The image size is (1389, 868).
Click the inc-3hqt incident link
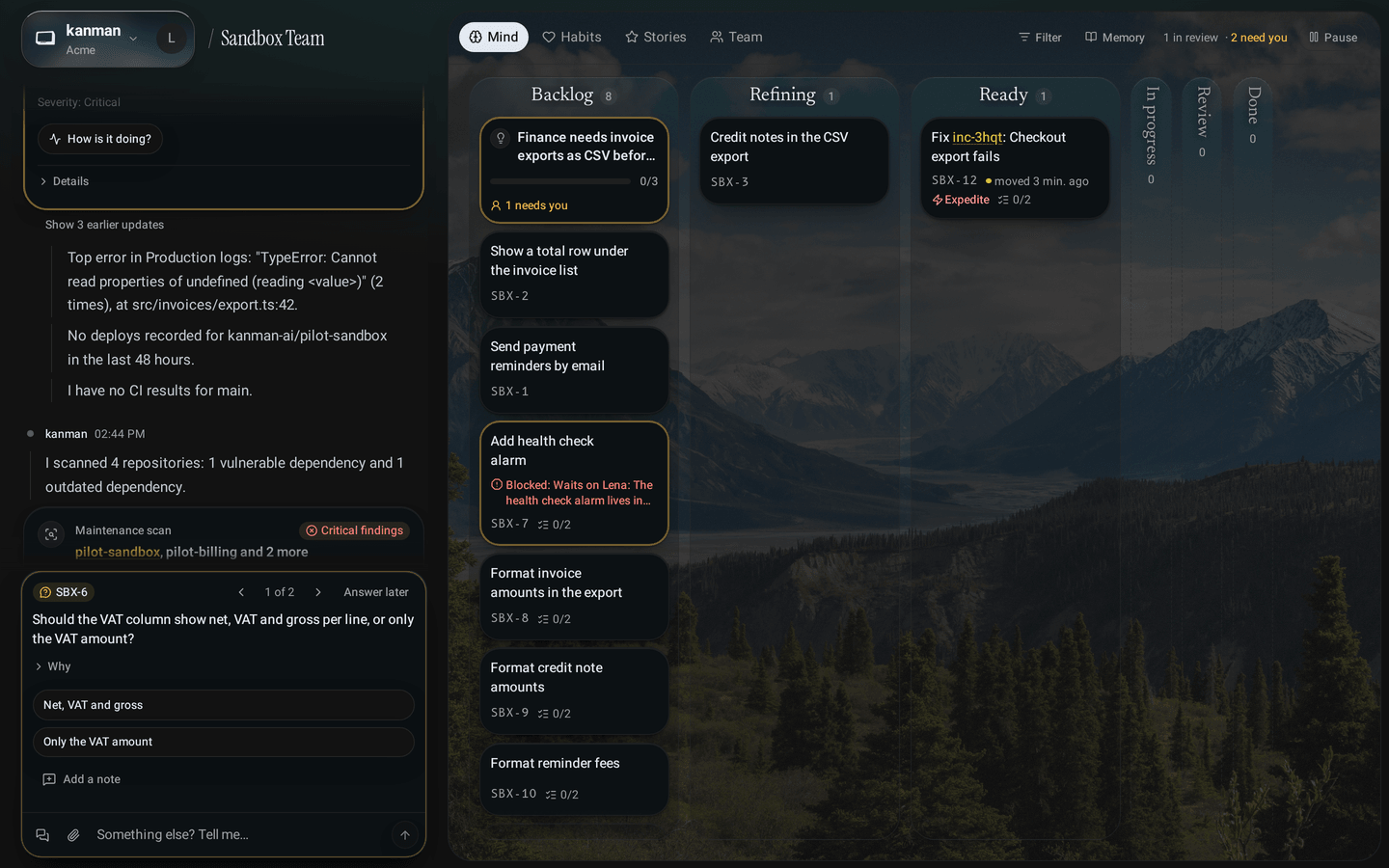point(977,137)
